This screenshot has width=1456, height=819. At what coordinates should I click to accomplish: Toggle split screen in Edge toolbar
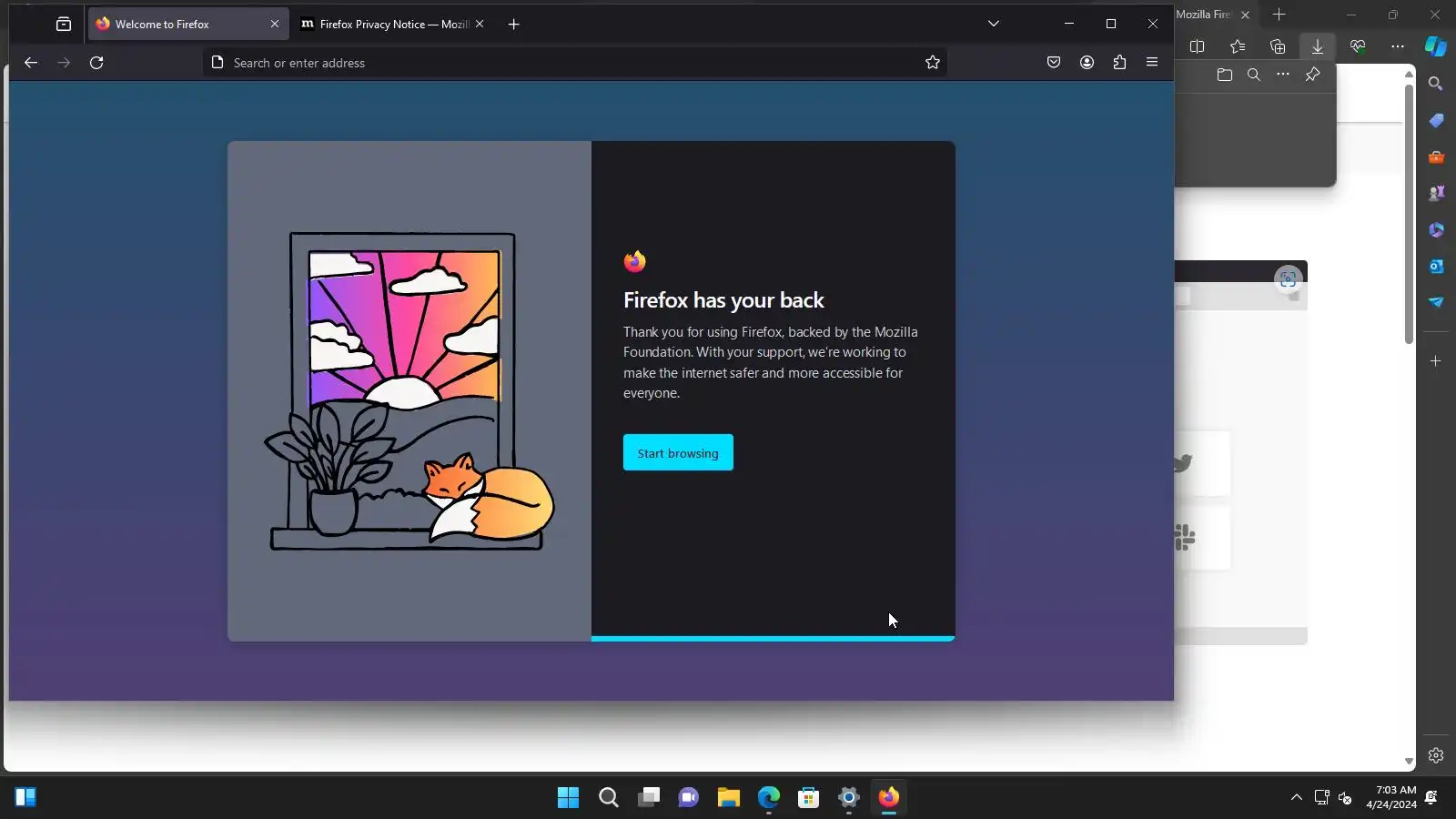coord(1198,46)
